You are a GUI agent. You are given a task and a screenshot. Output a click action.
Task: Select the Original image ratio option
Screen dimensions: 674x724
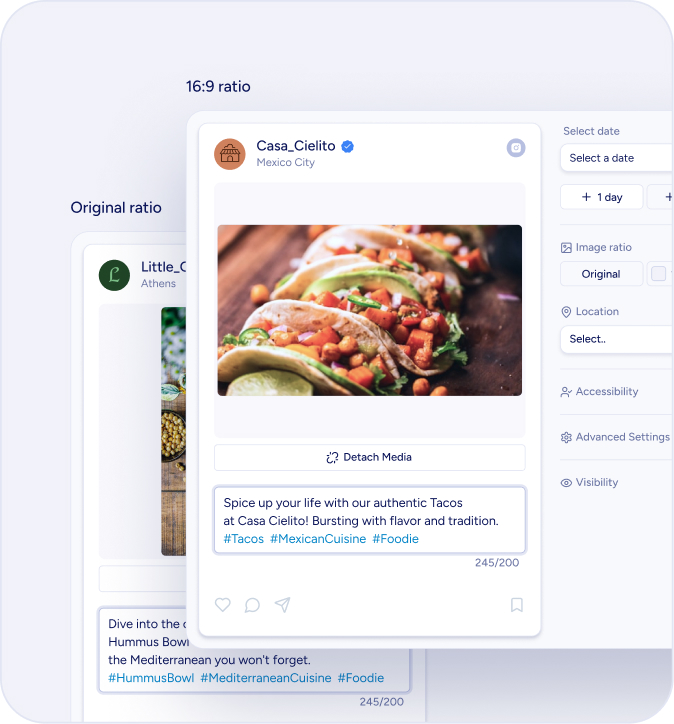tap(601, 274)
